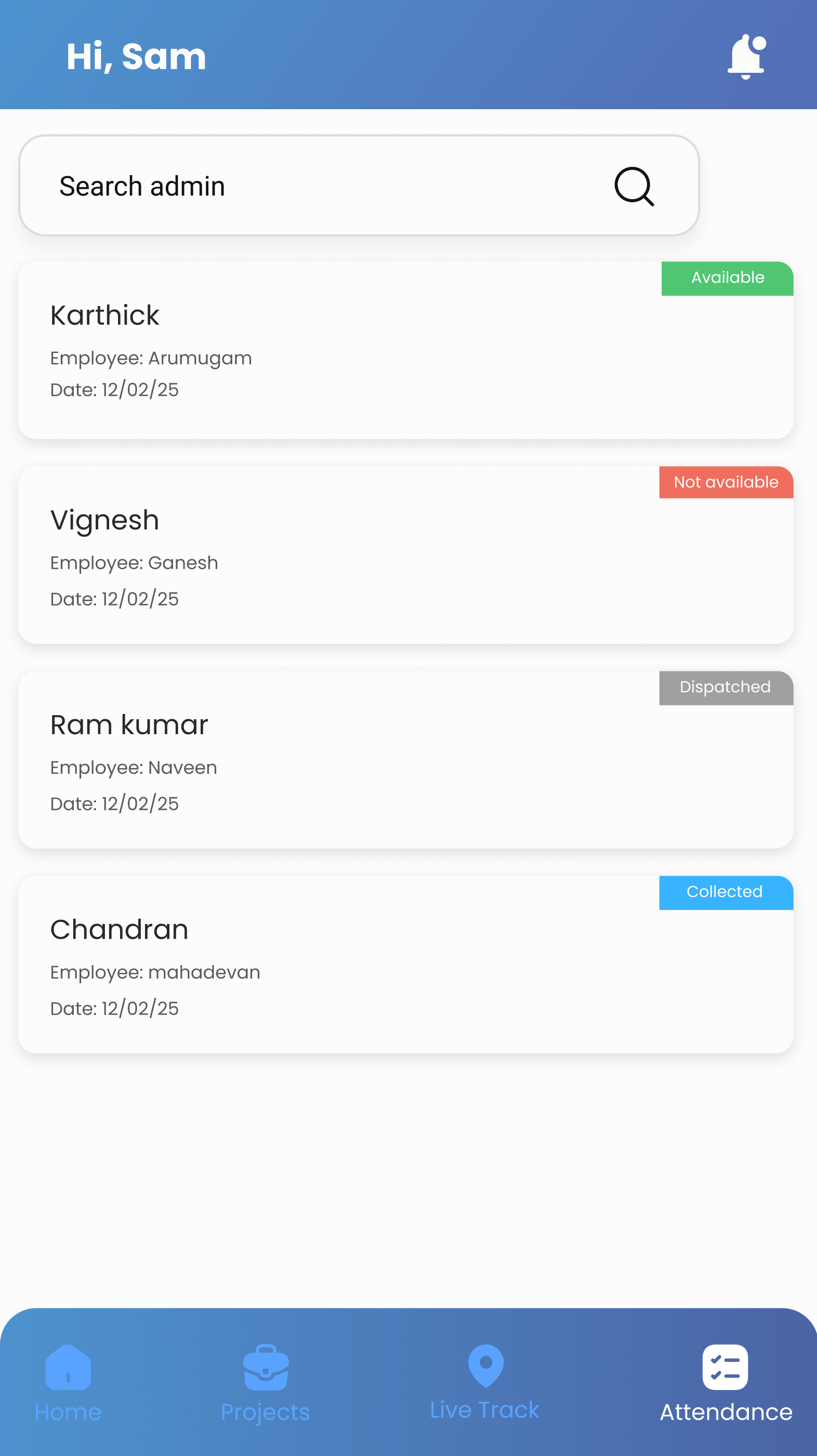The width and height of the screenshot is (817, 1456).
Task: Select the Attendance tab label
Action: click(x=726, y=1412)
